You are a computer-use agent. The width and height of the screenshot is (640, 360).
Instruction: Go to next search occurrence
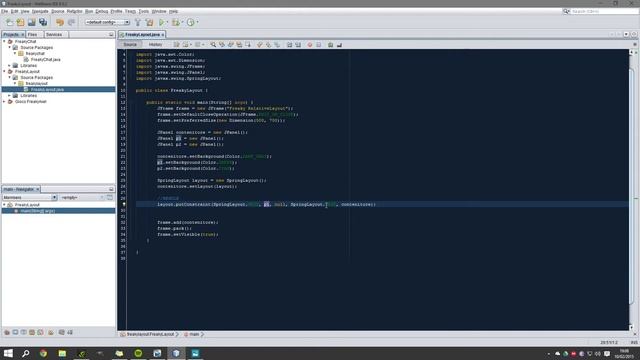click(x=231, y=44)
